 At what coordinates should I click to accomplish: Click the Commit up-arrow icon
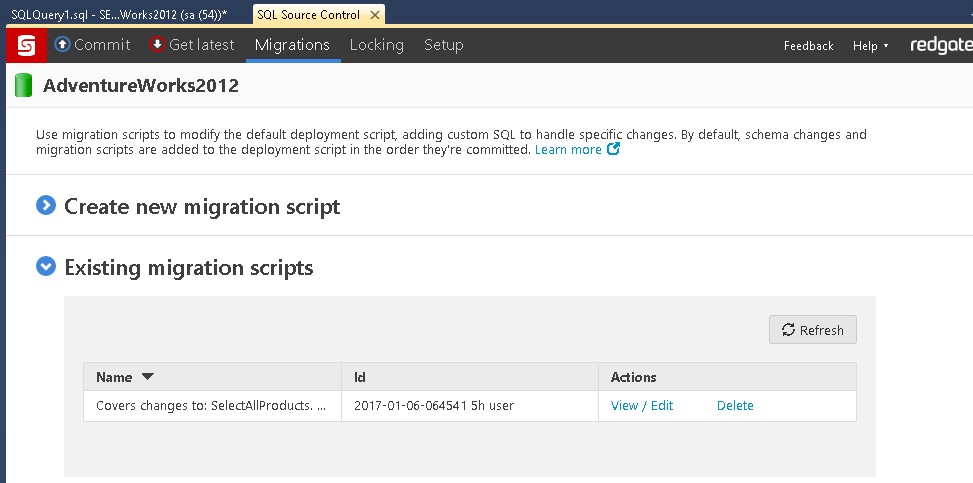coord(62,44)
